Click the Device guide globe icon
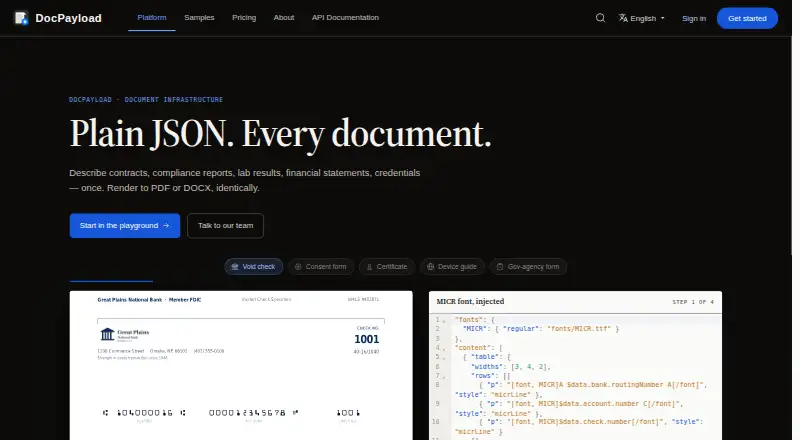This screenshot has width=800, height=440. (431, 266)
